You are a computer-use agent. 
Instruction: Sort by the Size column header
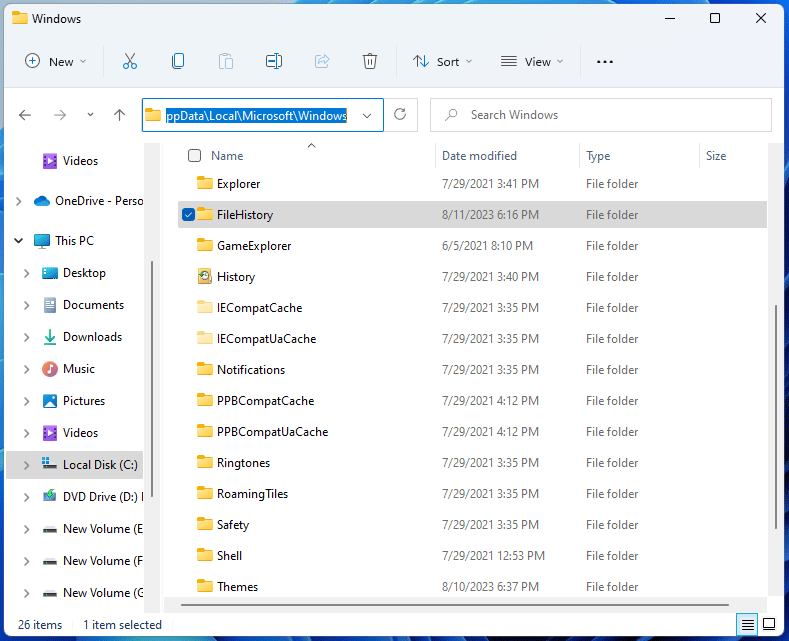pyautogui.click(x=716, y=156)
